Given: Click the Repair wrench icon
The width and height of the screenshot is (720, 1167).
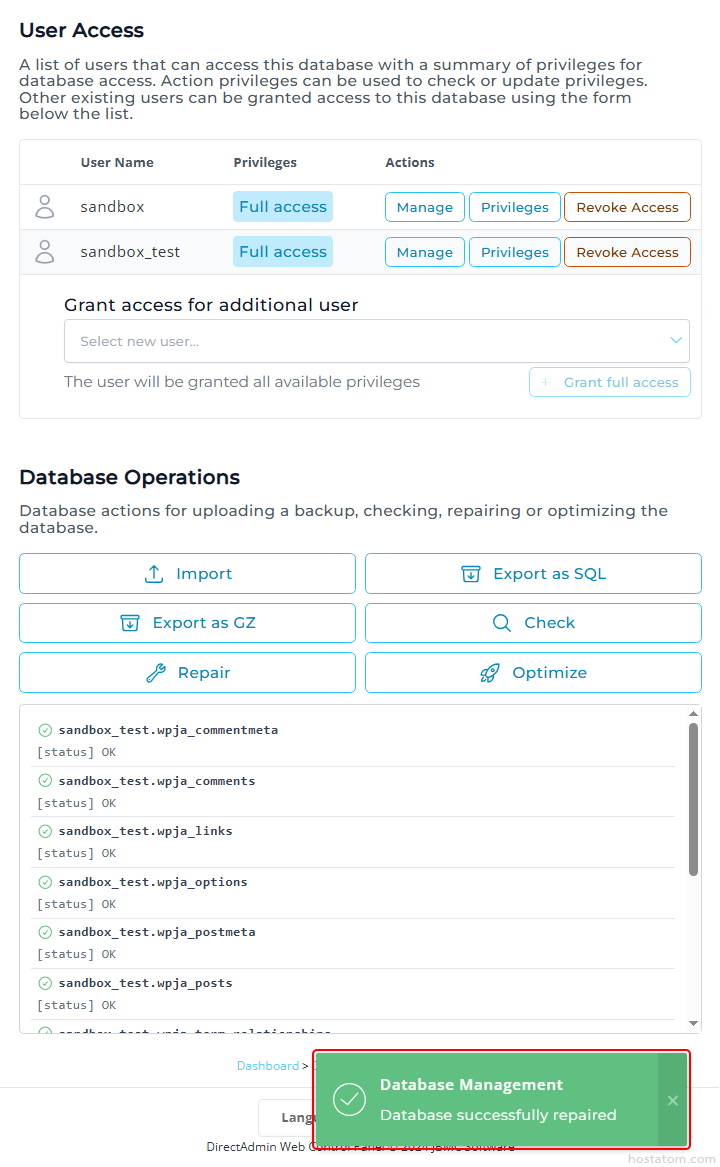Looking at the screenshot, I should tap(156, 673).
